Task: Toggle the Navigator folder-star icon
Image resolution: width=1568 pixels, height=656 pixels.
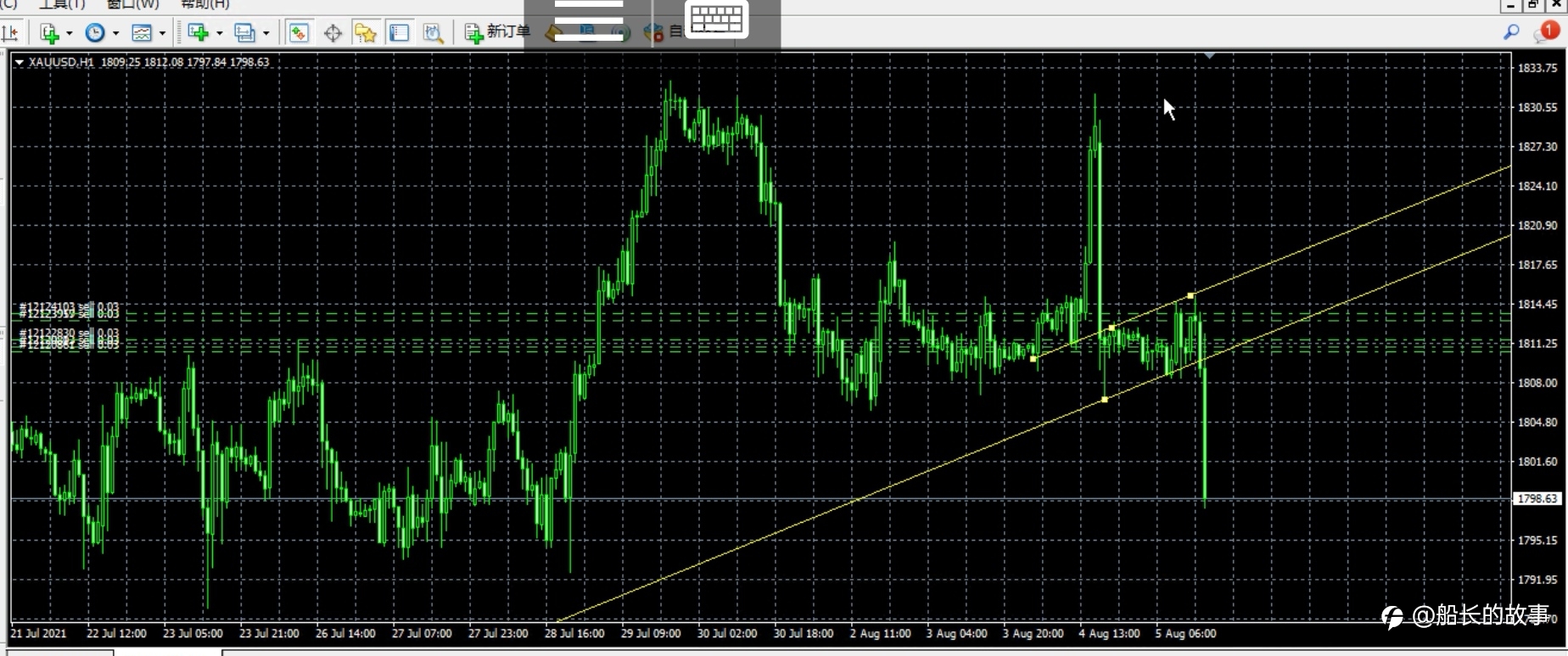Action: tap(366, 33)
